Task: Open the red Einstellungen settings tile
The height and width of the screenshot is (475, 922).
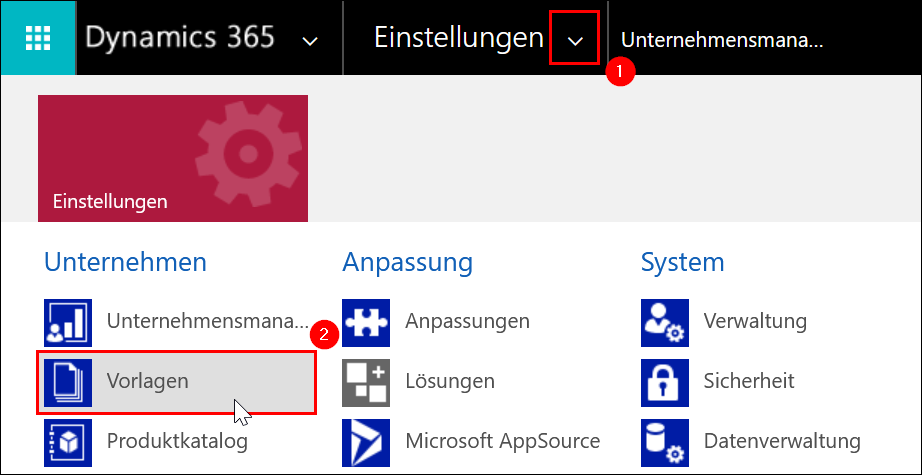Action: [173, 158]
